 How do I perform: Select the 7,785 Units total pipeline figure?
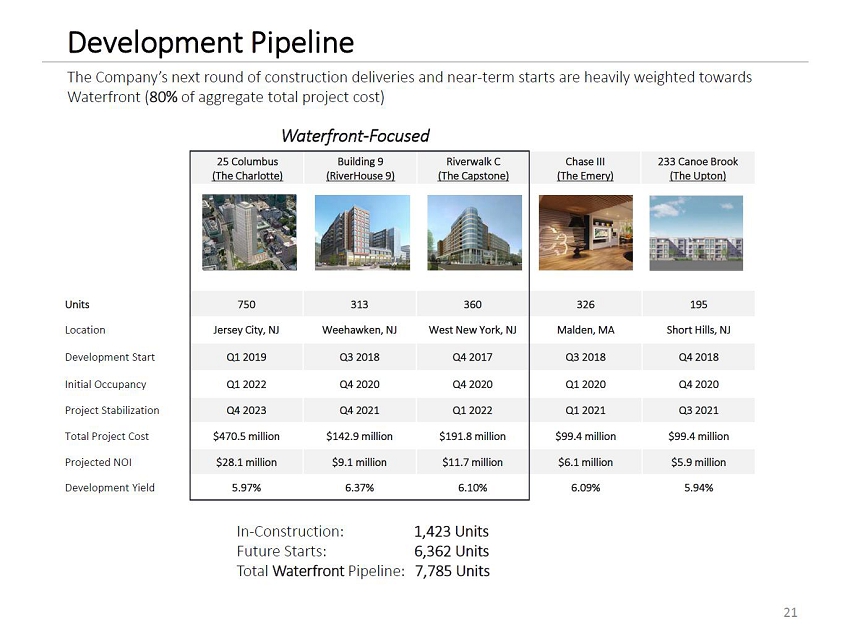[x=452, y=571]
